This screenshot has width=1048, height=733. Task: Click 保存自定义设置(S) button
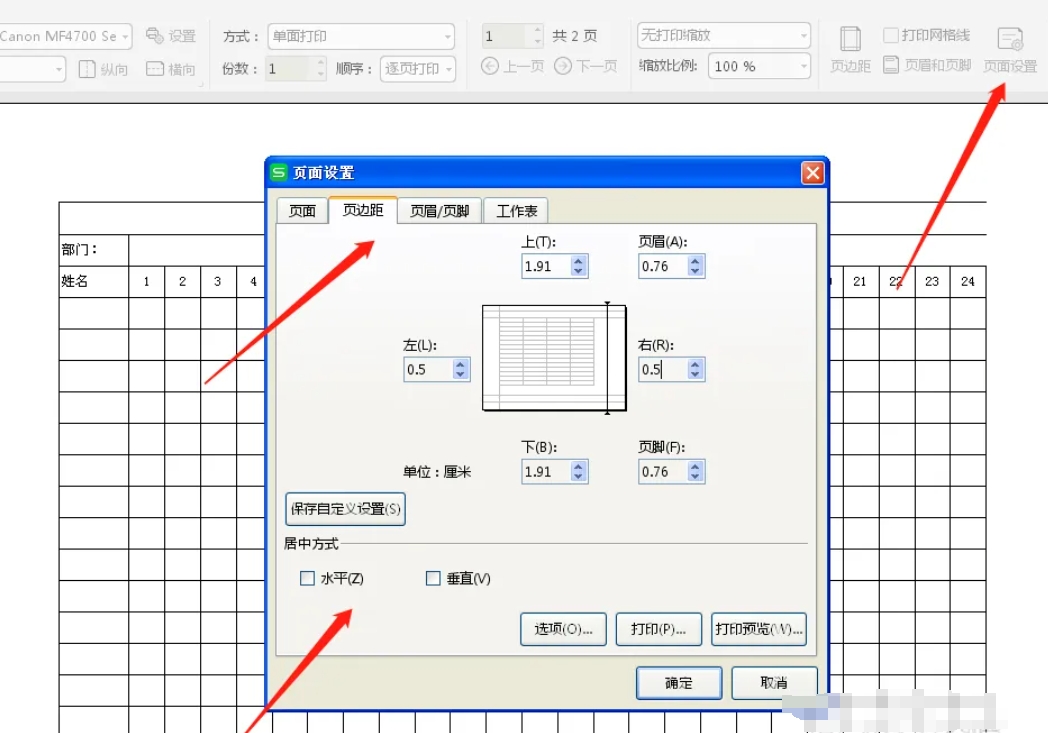pos(344,509)
